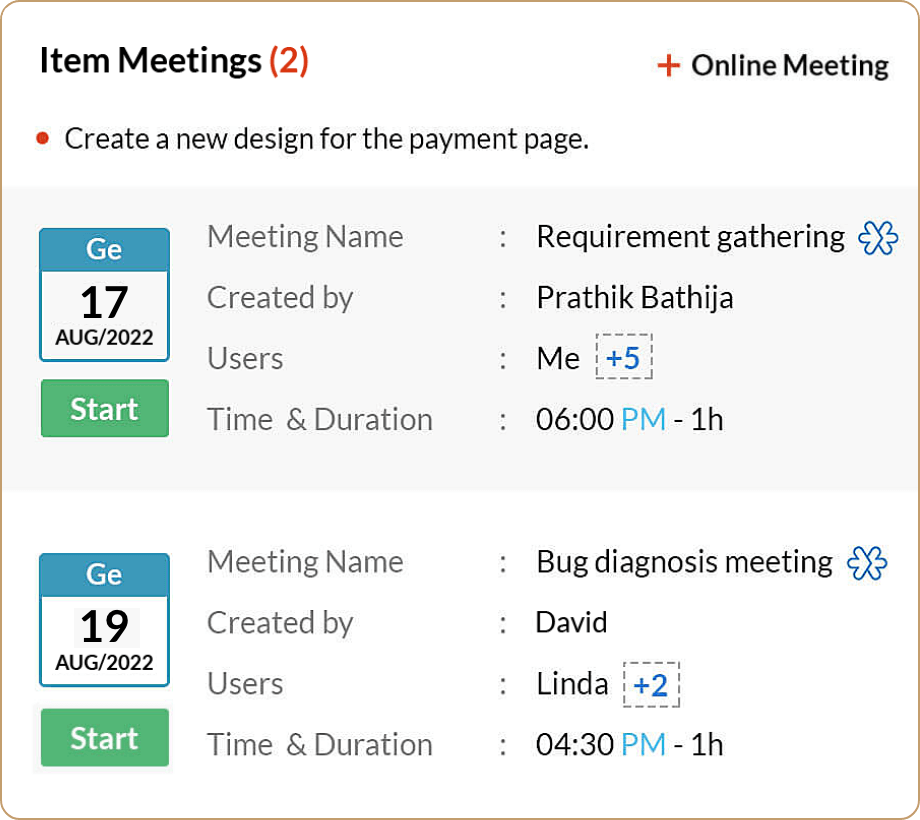This screenshot has height=820, width=920.
Task: Click the Online Meeting link
Action: pyautogui.click(x=787, y=64)
